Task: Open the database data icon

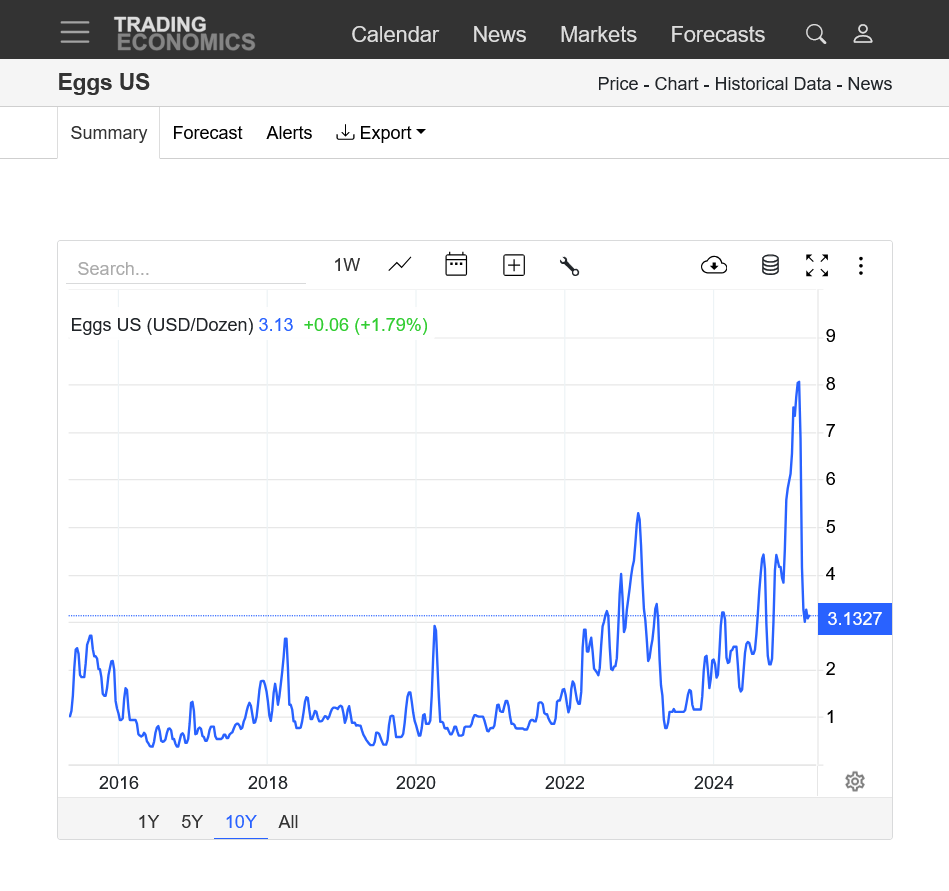Action: [x=770, y=265]
